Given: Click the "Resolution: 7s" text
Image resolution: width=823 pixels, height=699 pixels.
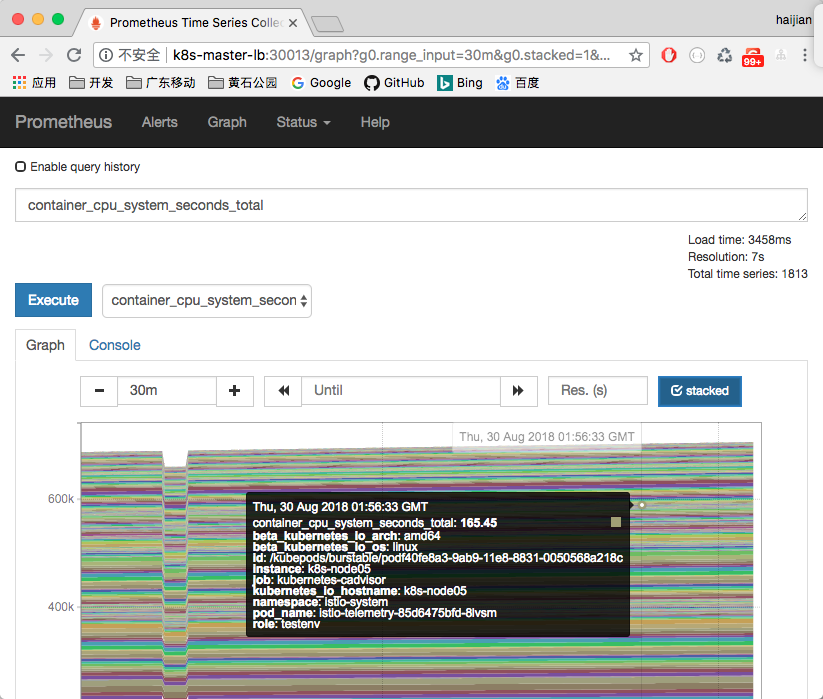Looking at the screenshot, I should click(726, 257).
